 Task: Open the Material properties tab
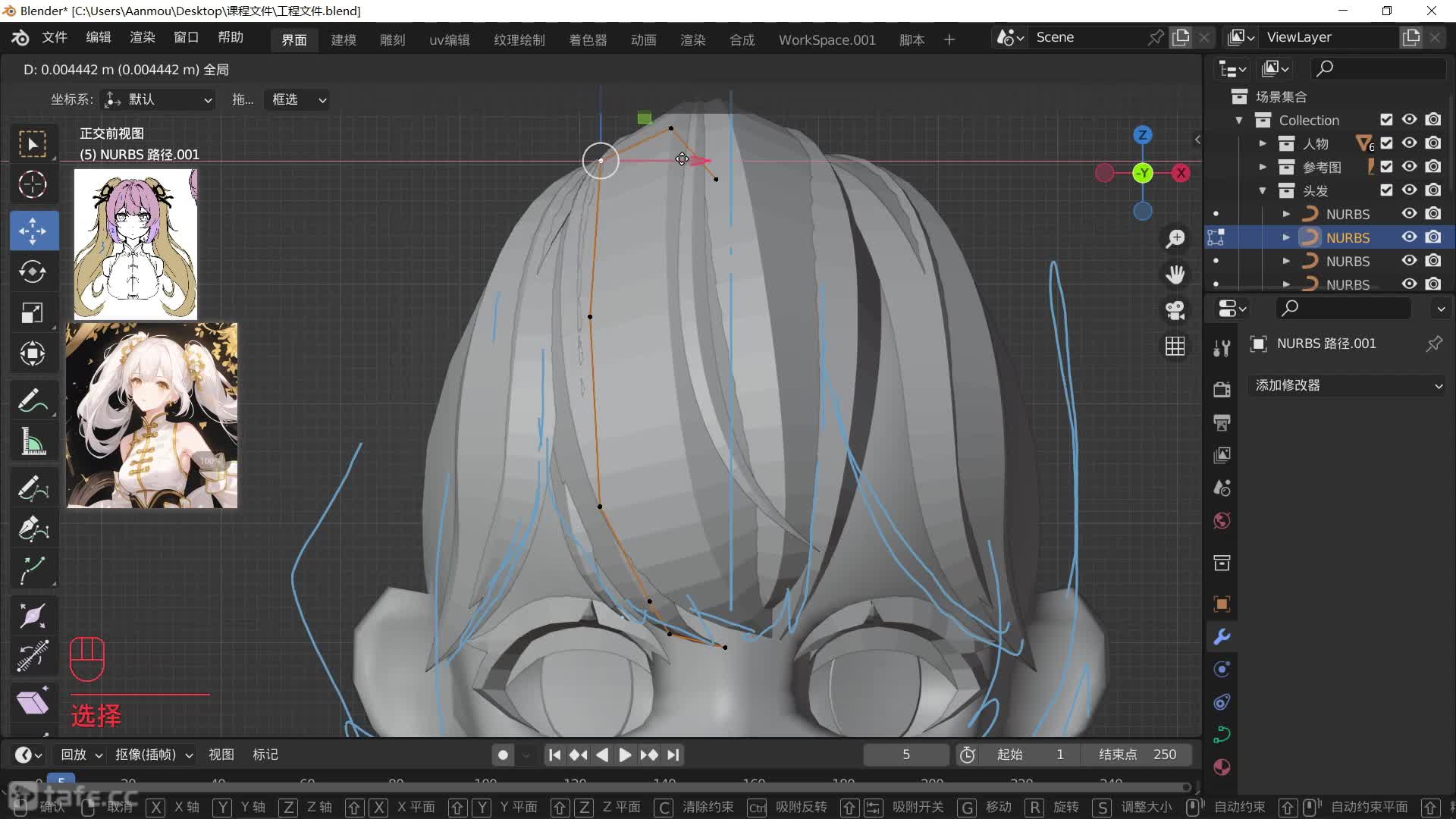coord(1222,767)
